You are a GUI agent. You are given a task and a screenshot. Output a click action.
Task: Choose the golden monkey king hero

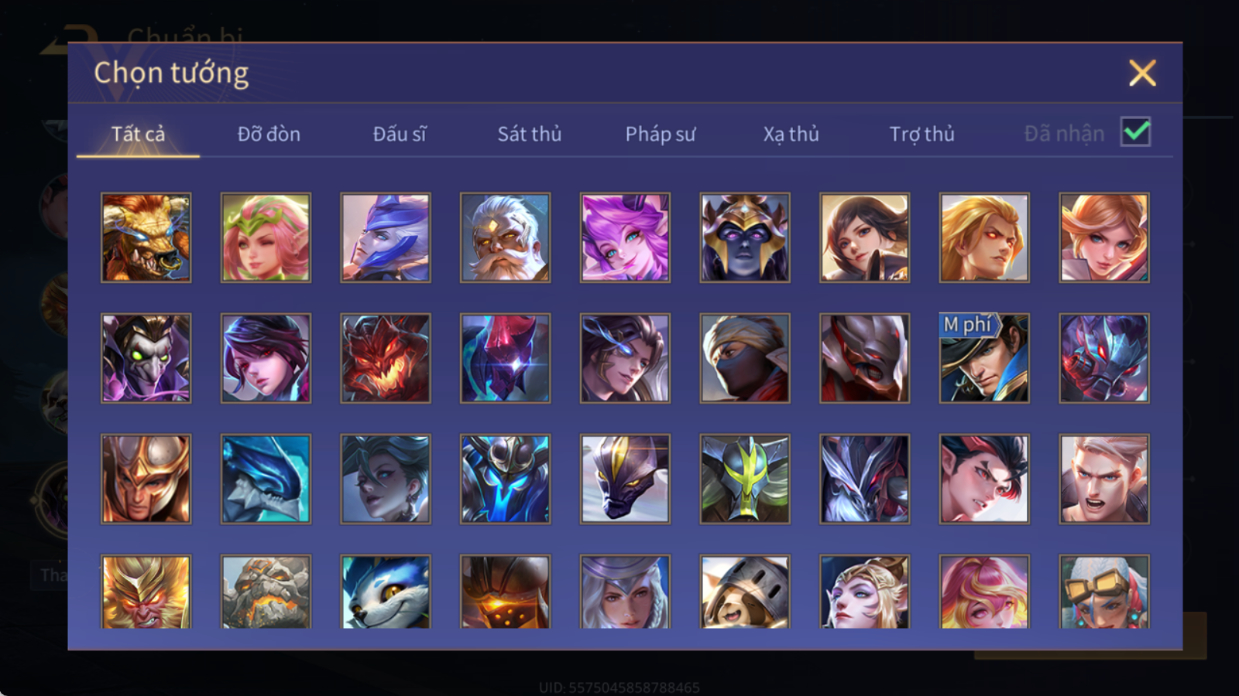pos(146,592)
